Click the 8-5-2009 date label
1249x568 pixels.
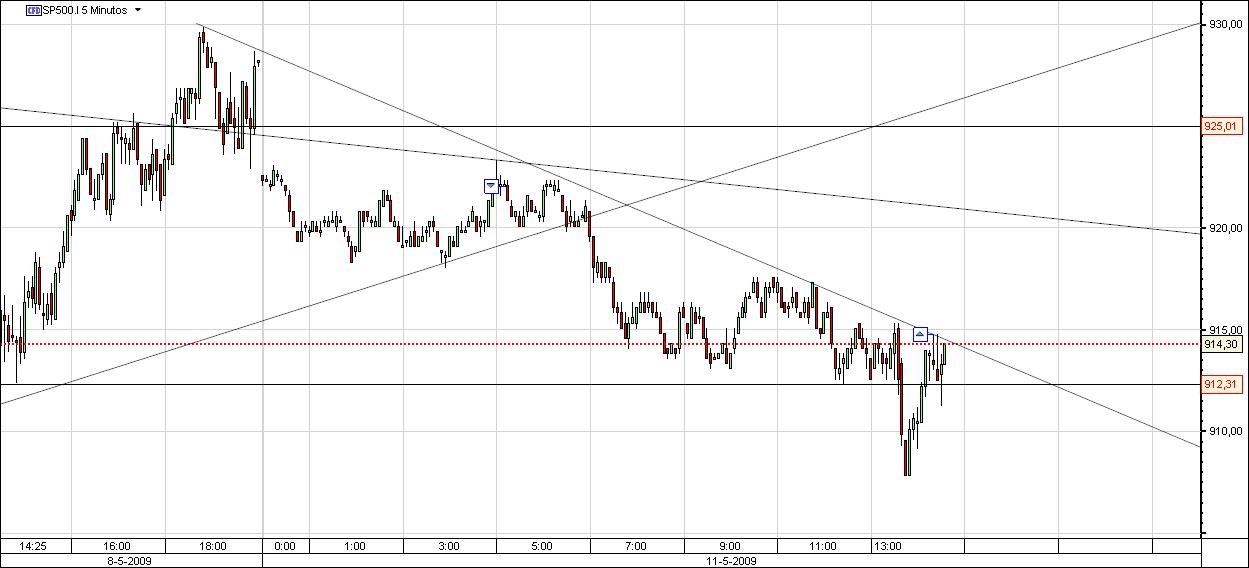[x=131, y=561]
